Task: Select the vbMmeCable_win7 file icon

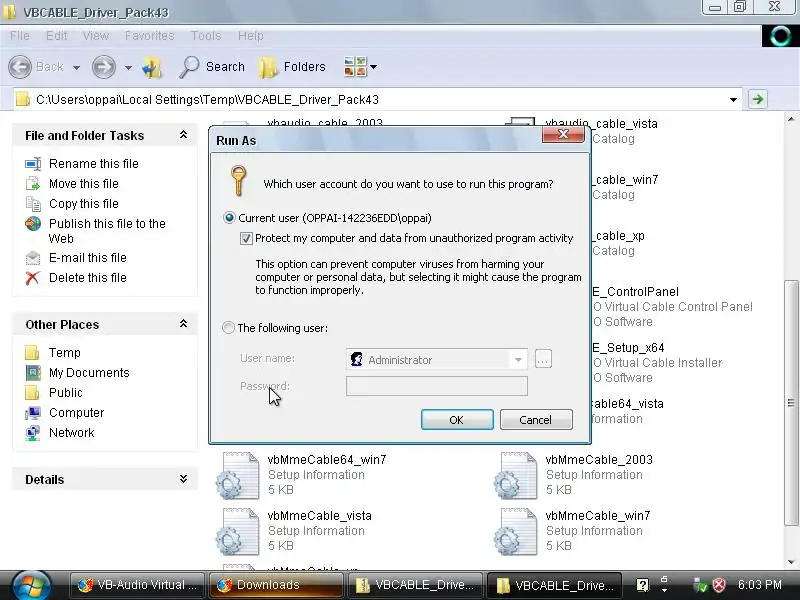Action: [x=516, y=531]
